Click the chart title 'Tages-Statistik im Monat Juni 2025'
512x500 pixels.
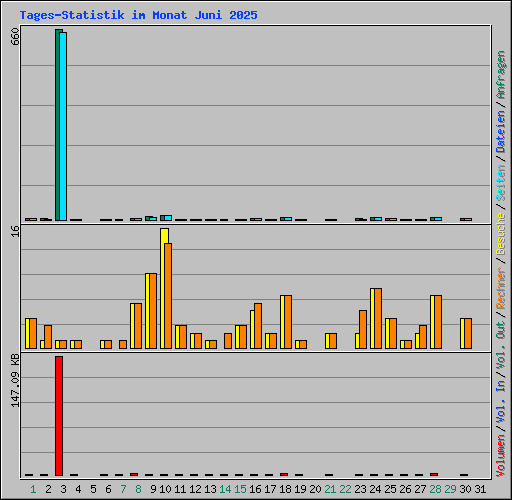138,15
